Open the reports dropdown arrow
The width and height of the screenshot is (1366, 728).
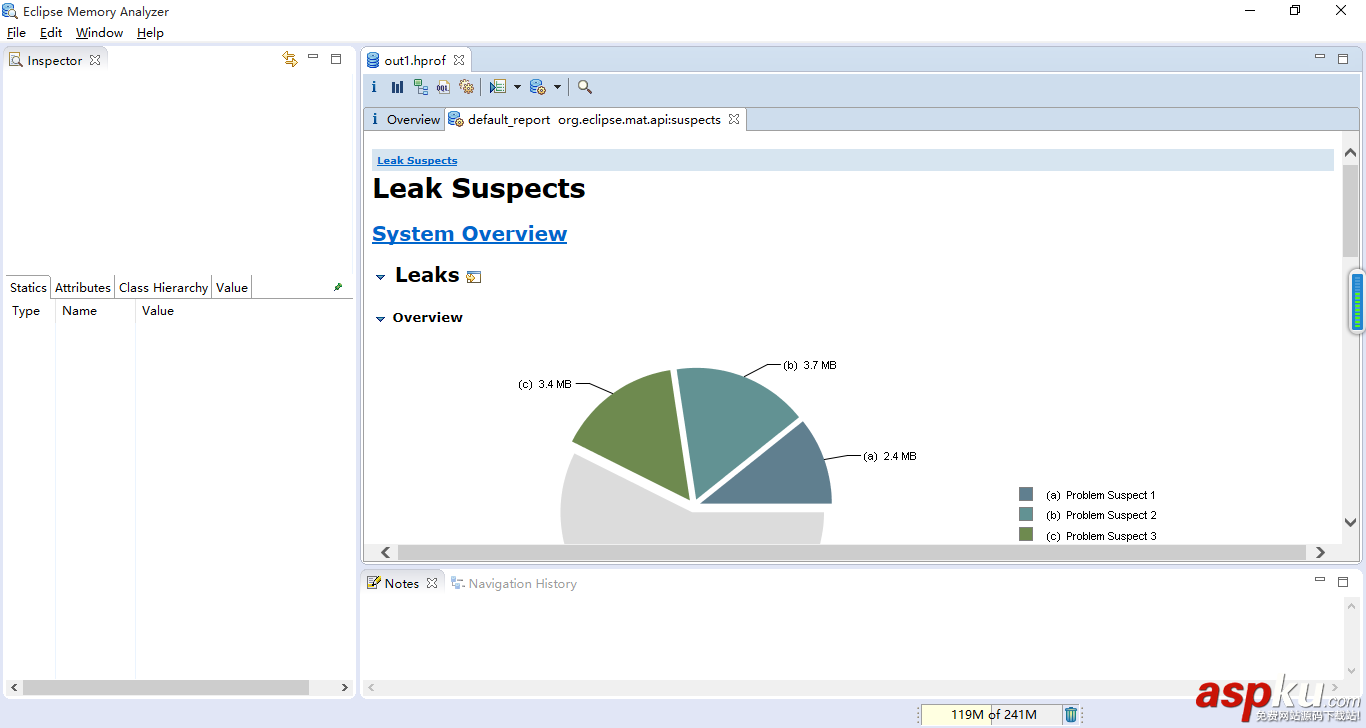[517, 87]
